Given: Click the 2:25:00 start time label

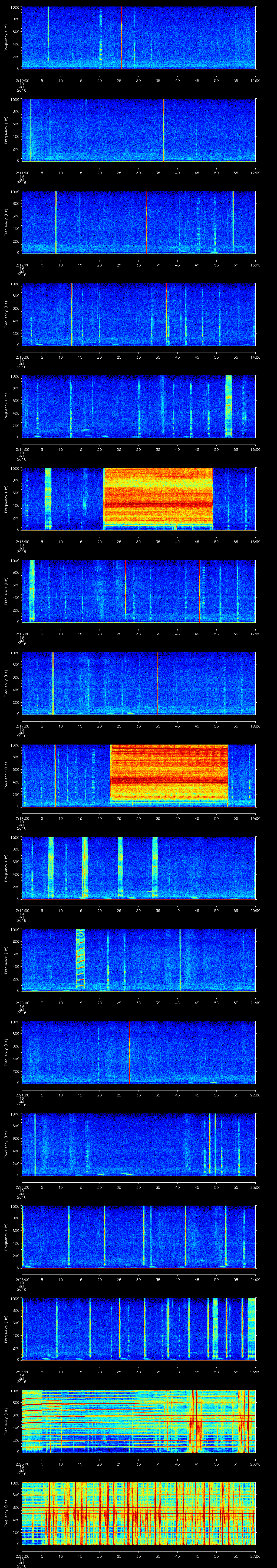Looking at the screenshot, I should click(x=22, y=1464).
